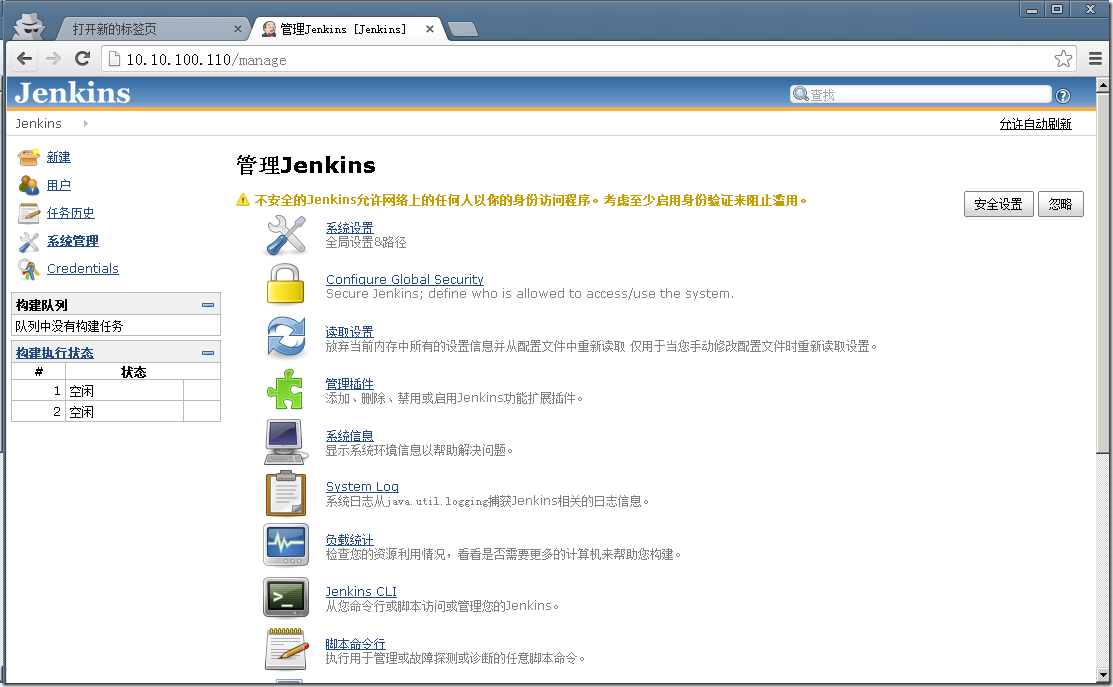Click the Jenkins breadcrumb link
The height and width of the screenshot is (687, 1113).
click(38, 123)
